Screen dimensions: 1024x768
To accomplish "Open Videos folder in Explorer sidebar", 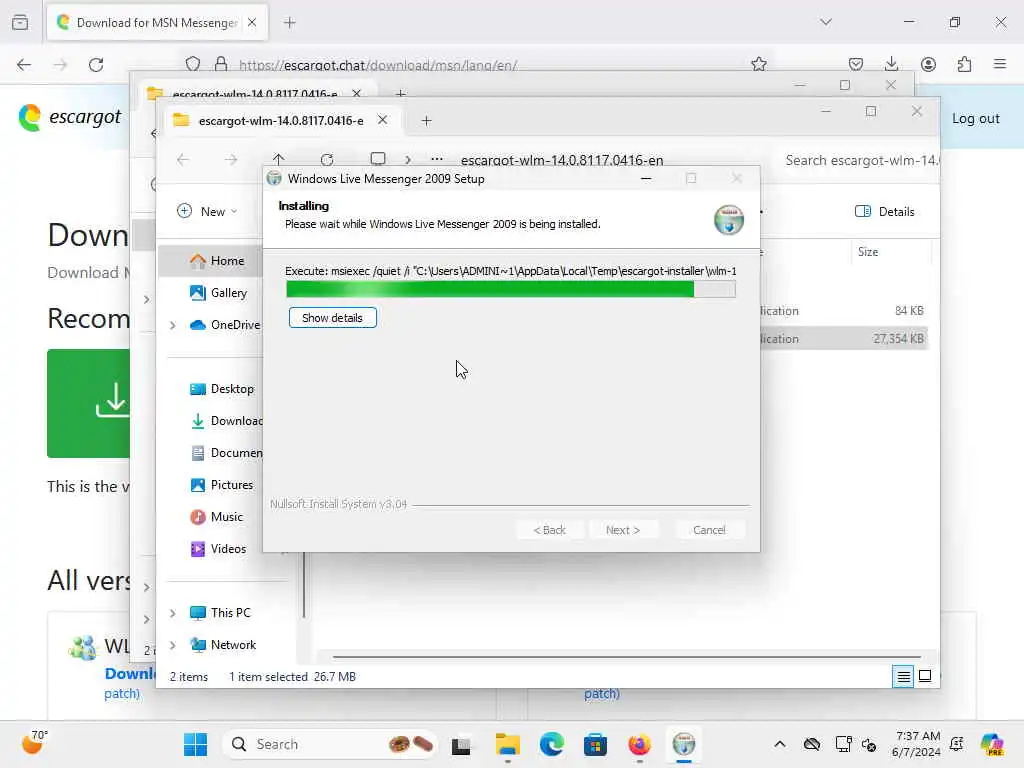I will pyautogui.click(x=218, y=549).
